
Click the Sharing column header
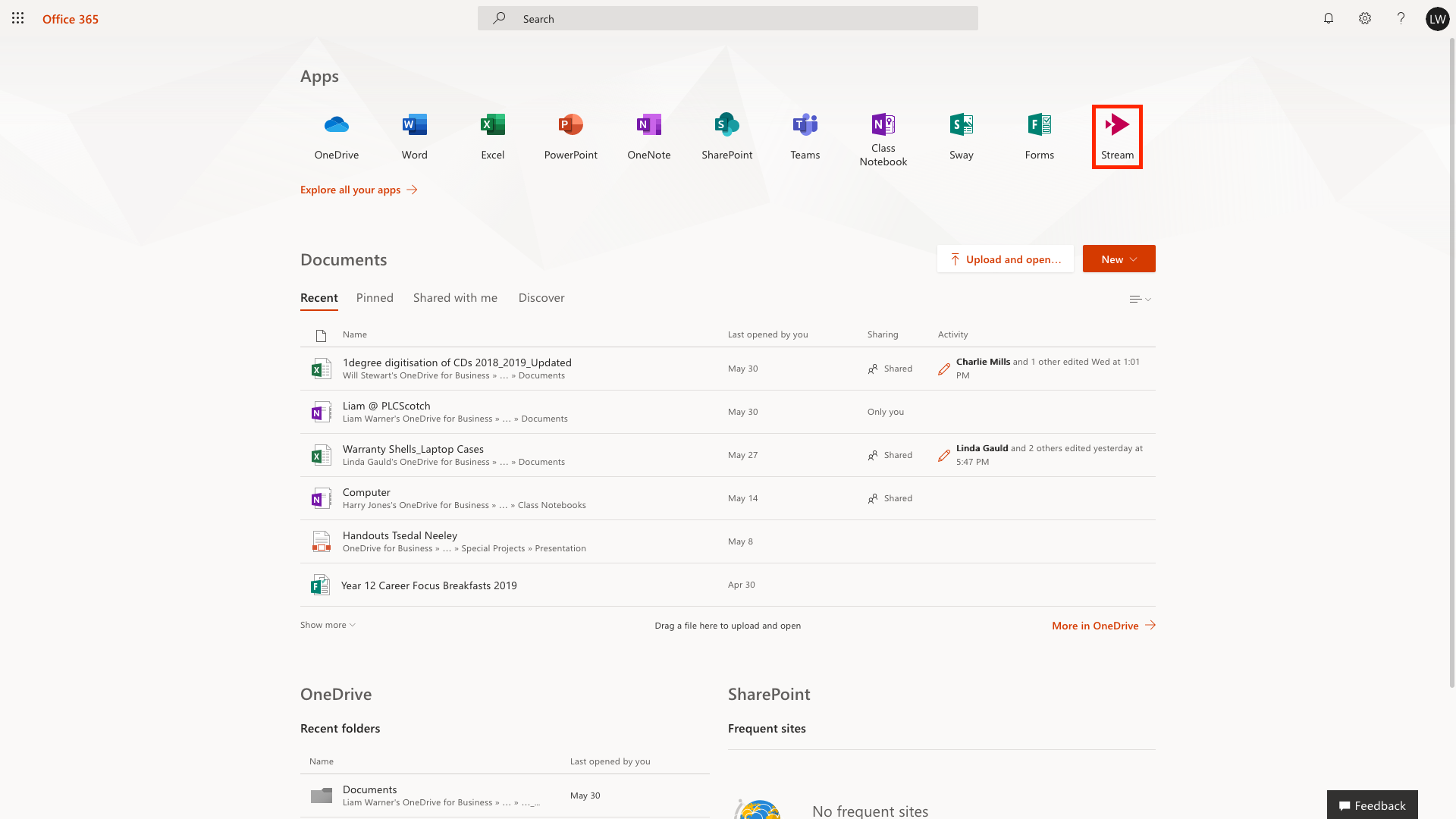tap(883, 334)
